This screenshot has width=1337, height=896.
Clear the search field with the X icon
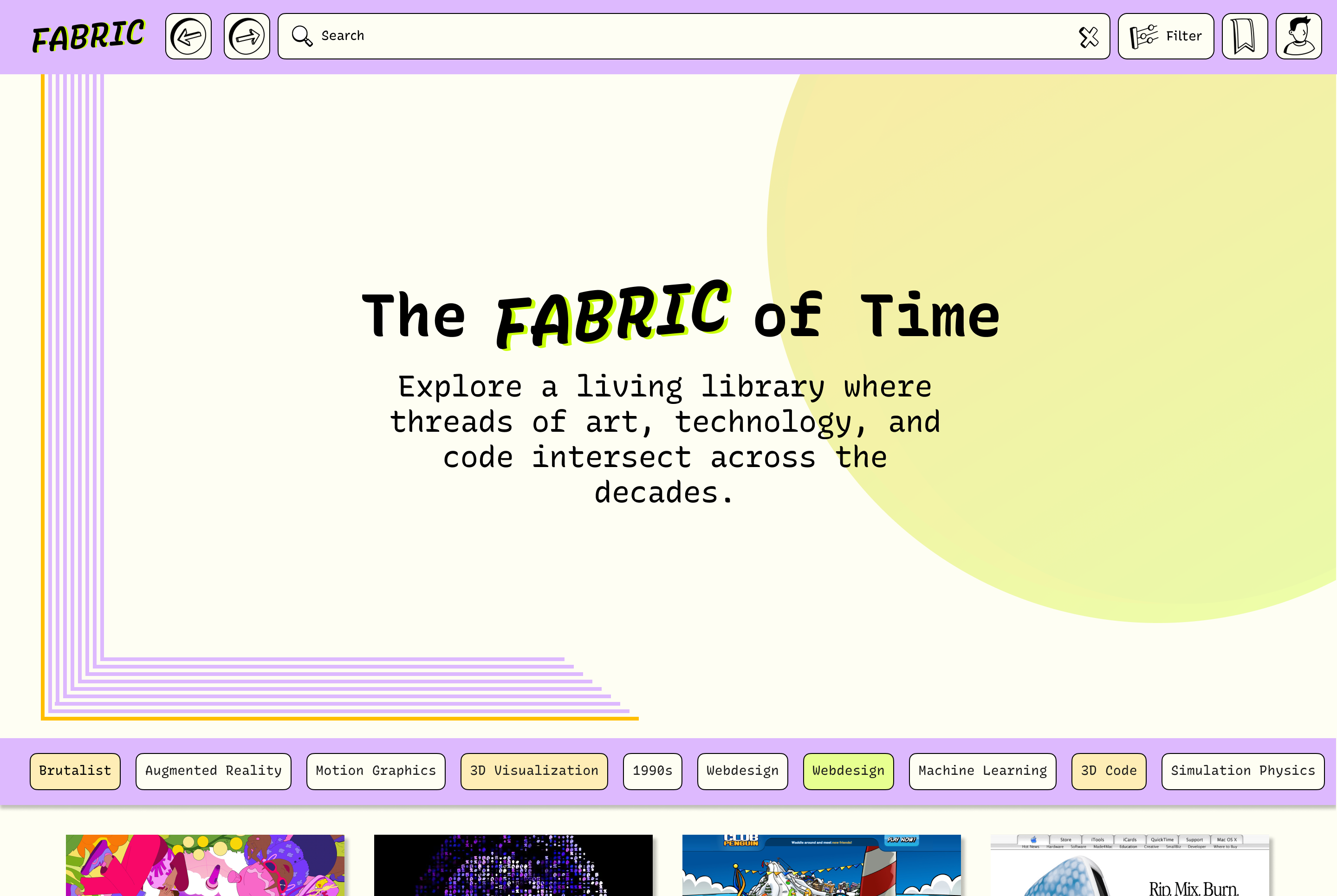(1089, 36)
